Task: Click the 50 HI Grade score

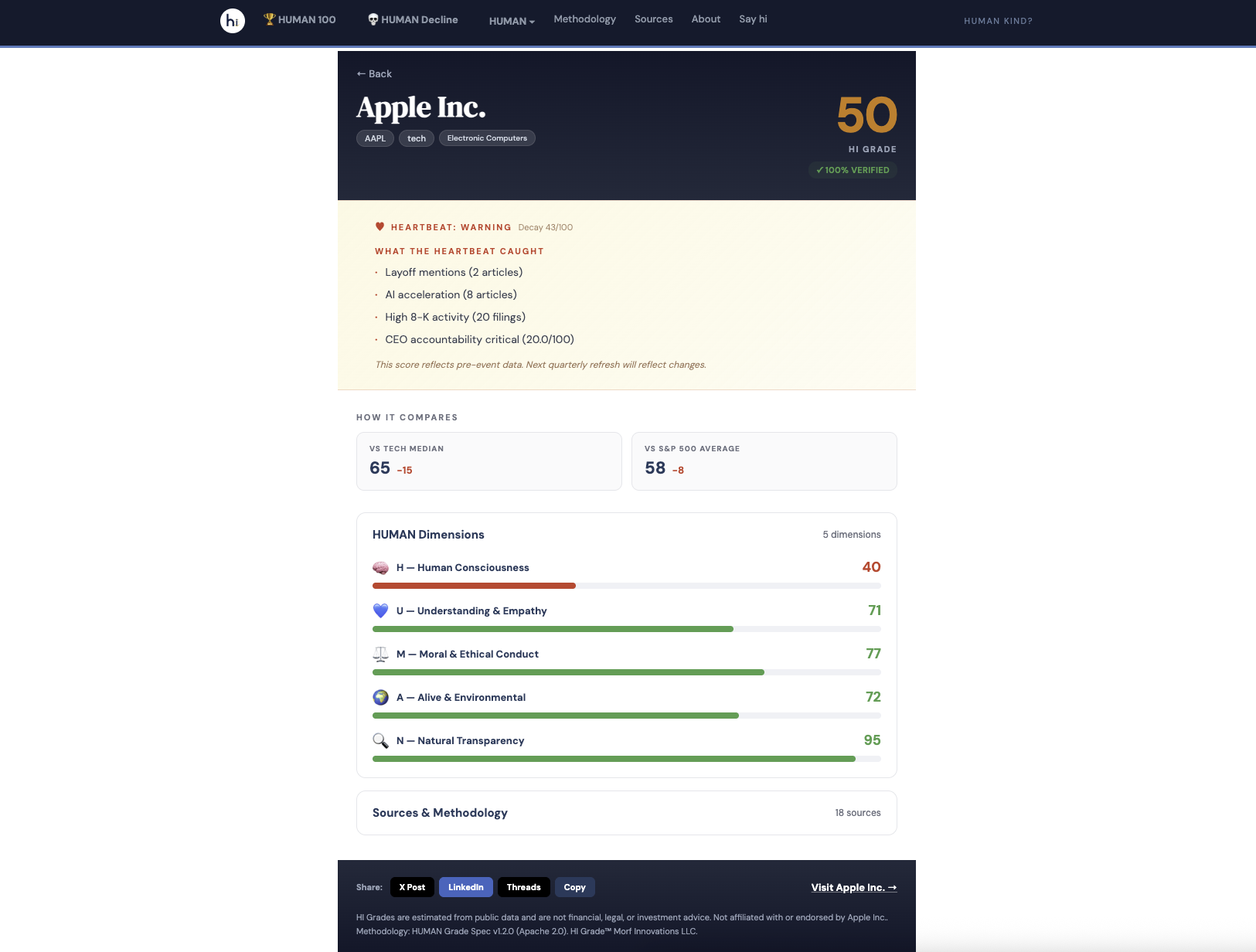Action: coord(867,115)
